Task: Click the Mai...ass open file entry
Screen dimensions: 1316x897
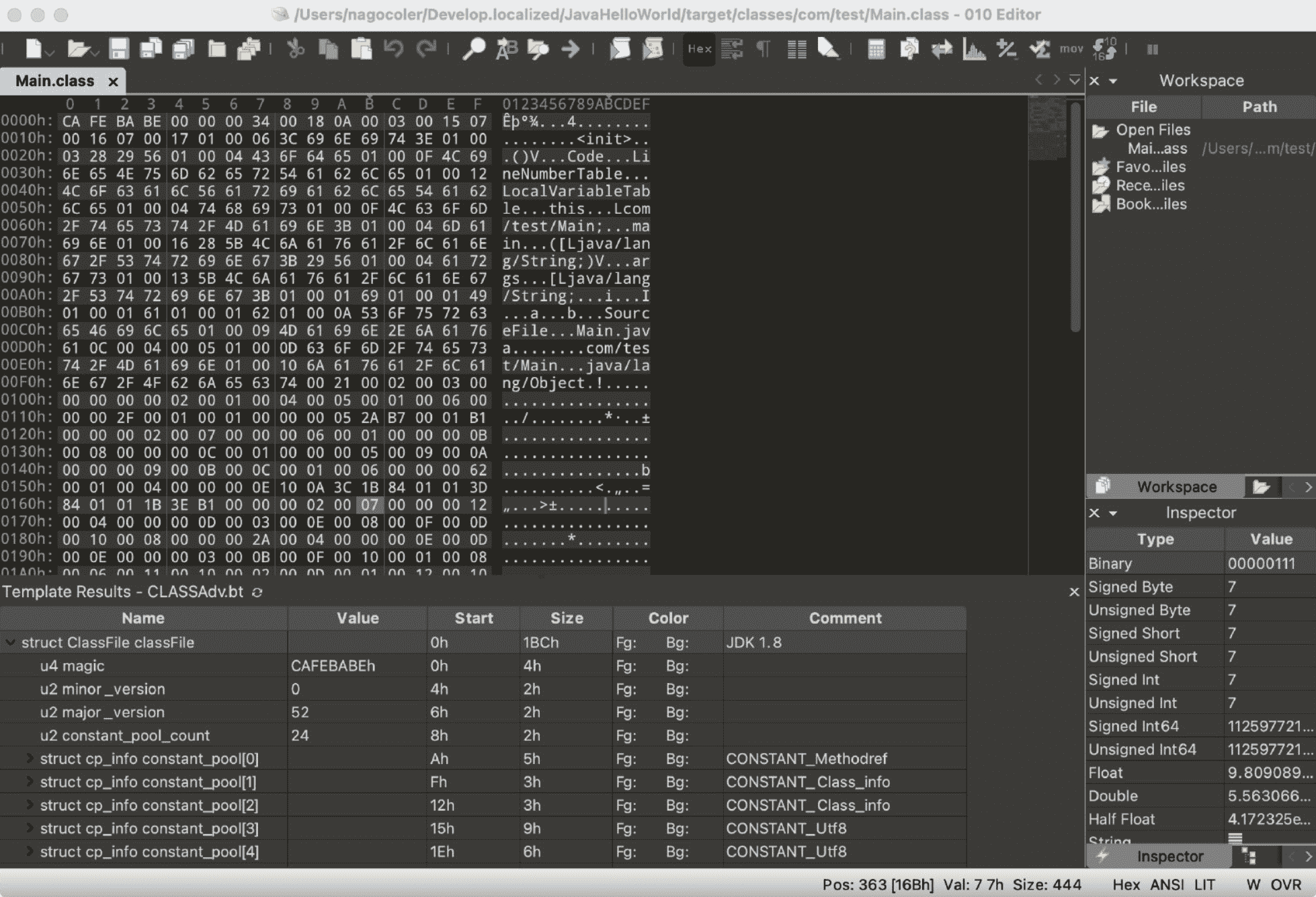Action: pos(1157,149)
